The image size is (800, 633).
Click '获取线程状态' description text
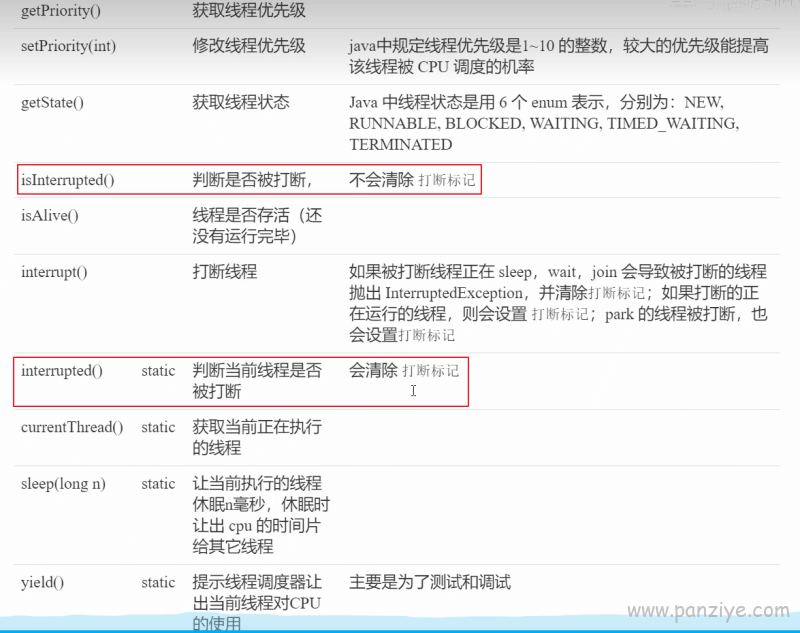tap(241, 103)
